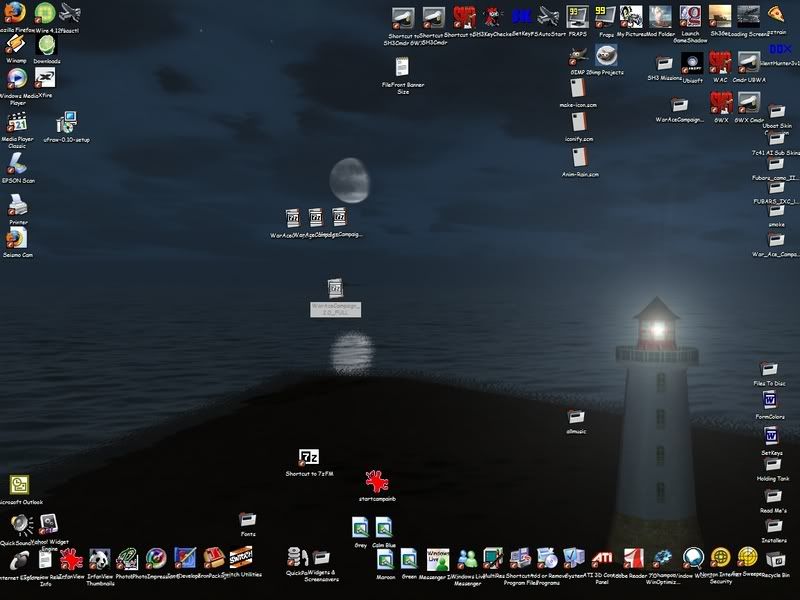Open the FileFront Banner Size document
Screen dimensions: 800x600
pyautogui.click(x=402, y=67)
